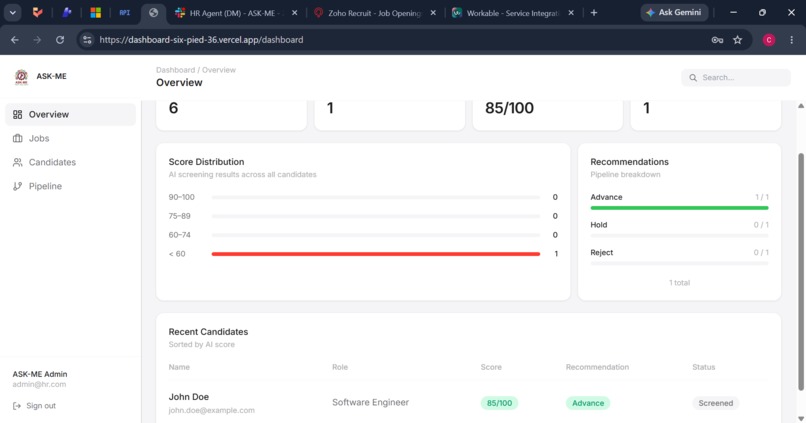The width and height of the screenshot is (806, 423).
Task: Click the 85/100 stat card
Action: (x=547, y=115)
